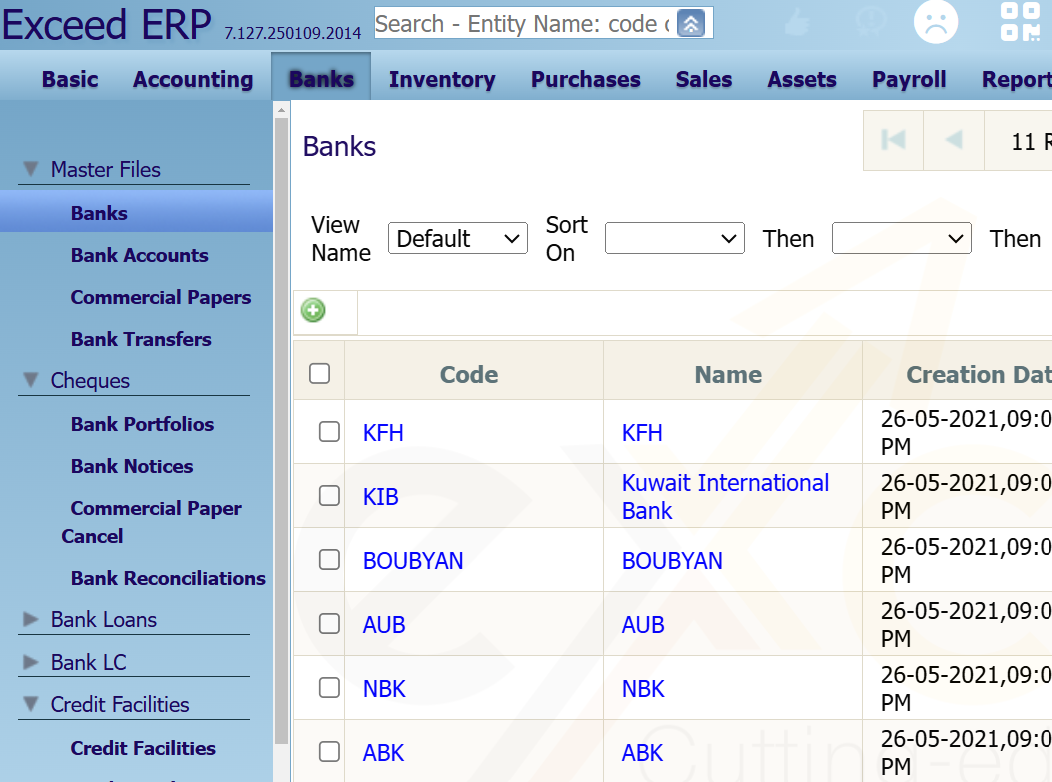The height and width of the screenshot is (782, 1052).
Task: Open the AUB code link
Action: click(384, 624)
